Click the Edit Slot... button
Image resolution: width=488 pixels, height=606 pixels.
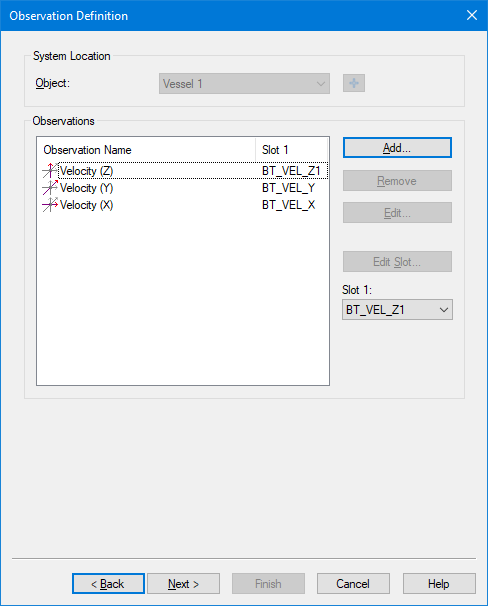click(x=397, y=262)
